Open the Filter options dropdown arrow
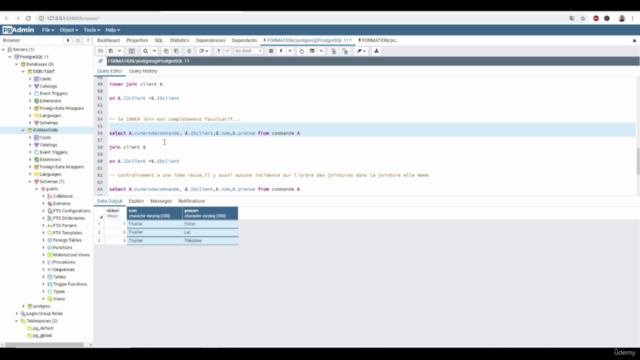Image resolution: width=640 pixels, height=360 pixels. click(x=227, y=51)
